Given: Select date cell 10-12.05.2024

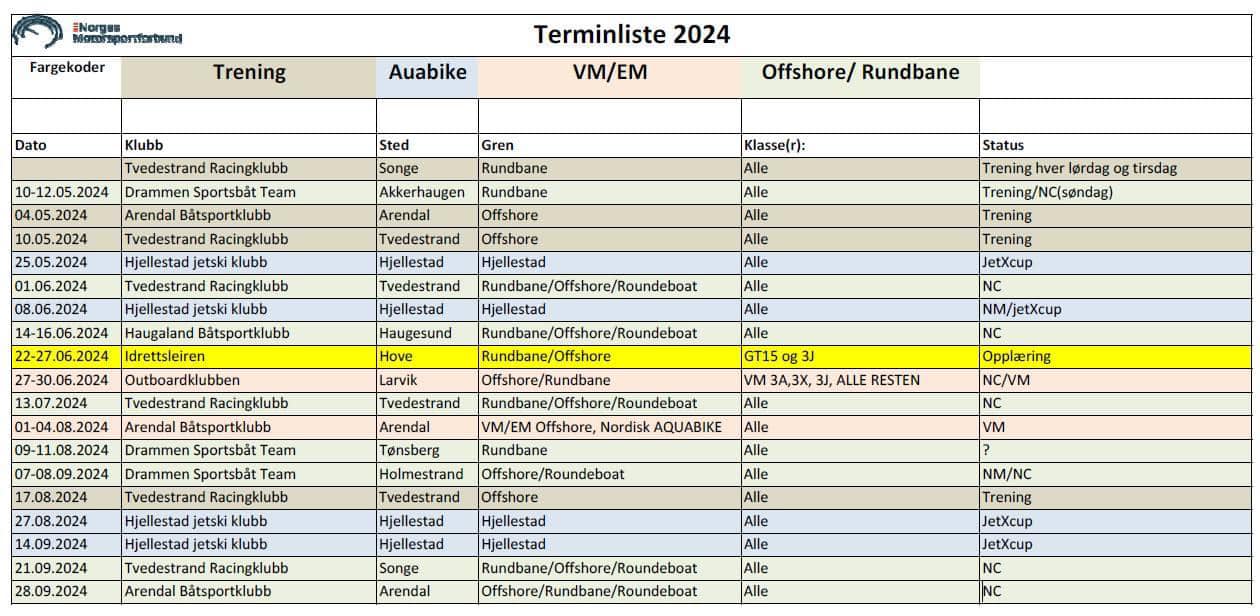Looking at the screenshot, I should pos(66,192).
